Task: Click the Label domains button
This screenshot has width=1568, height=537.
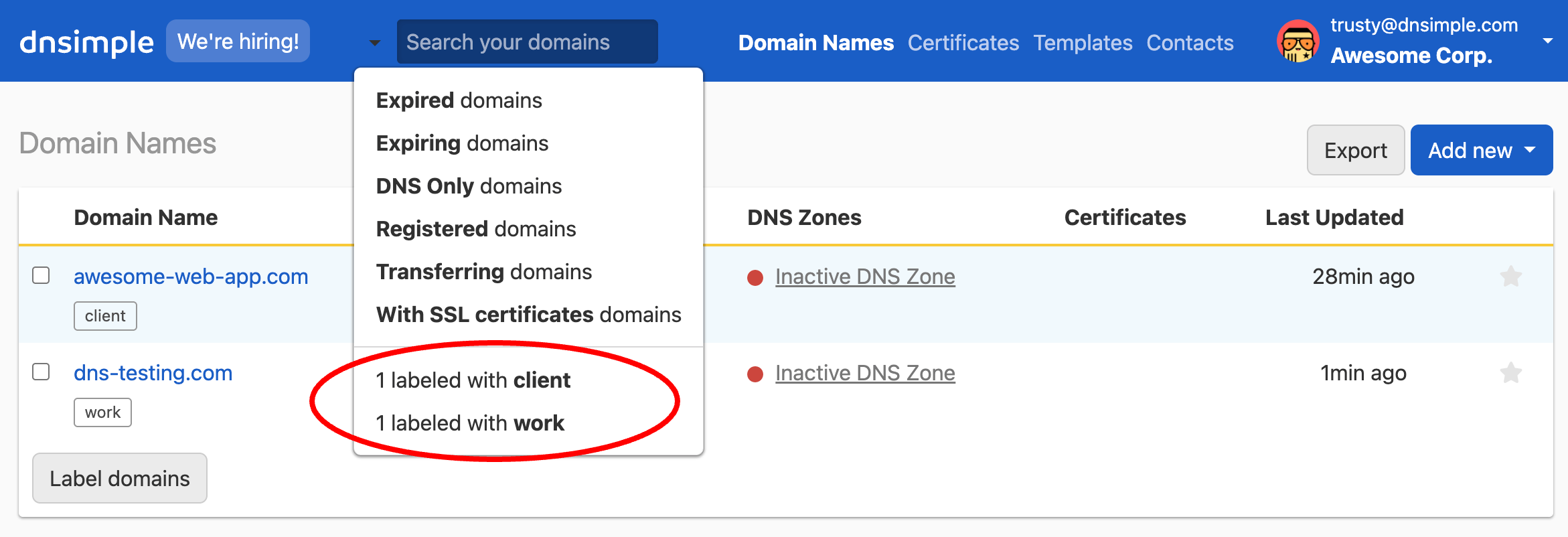Action: [x=120, y=478]
